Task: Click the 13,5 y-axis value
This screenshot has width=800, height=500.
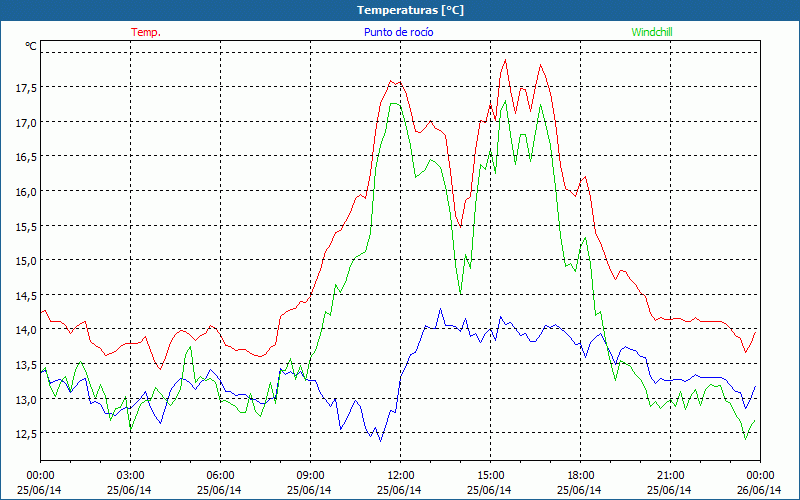Action: click(27, 365)
